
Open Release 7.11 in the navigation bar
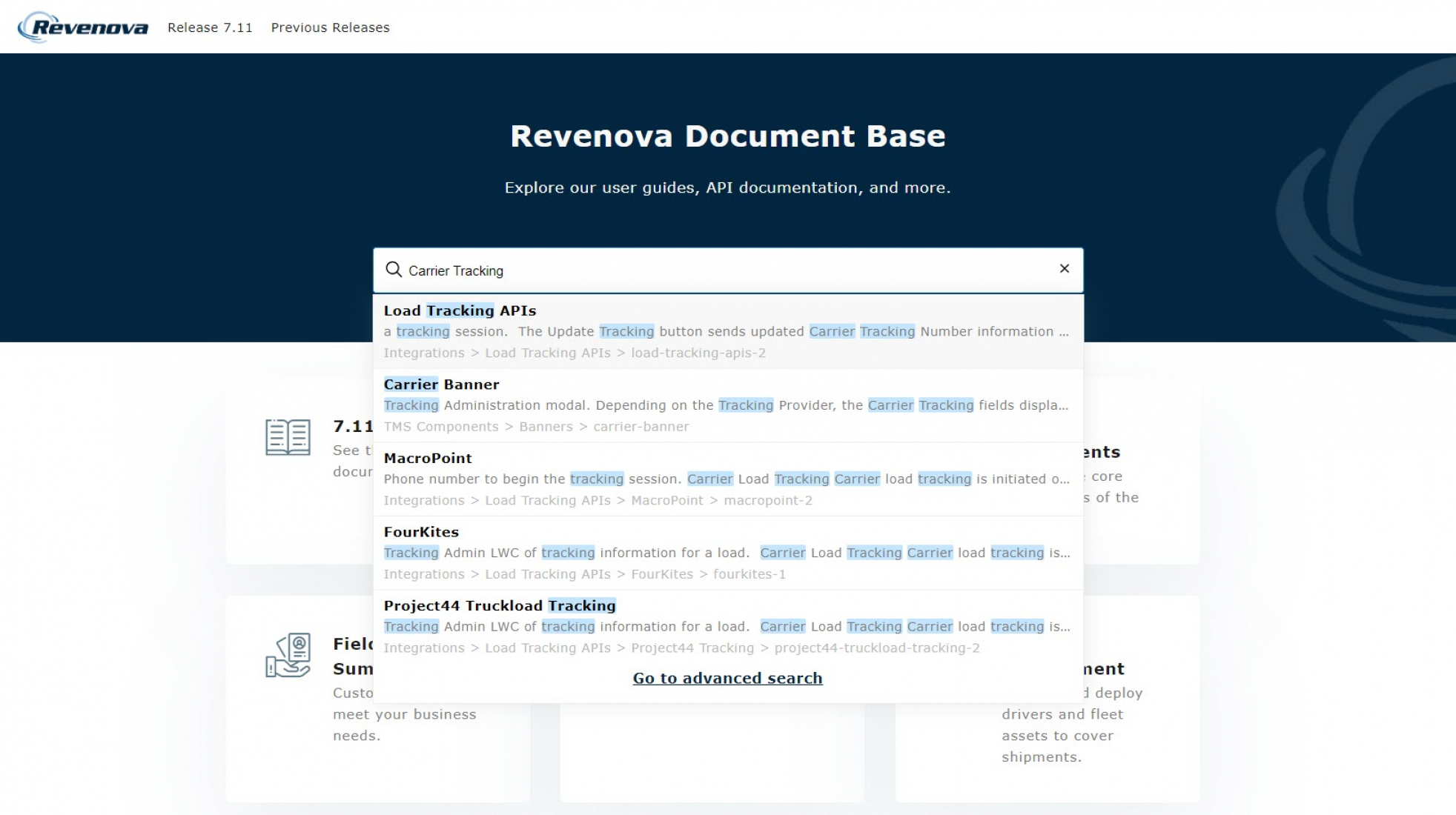click(211, 27)
